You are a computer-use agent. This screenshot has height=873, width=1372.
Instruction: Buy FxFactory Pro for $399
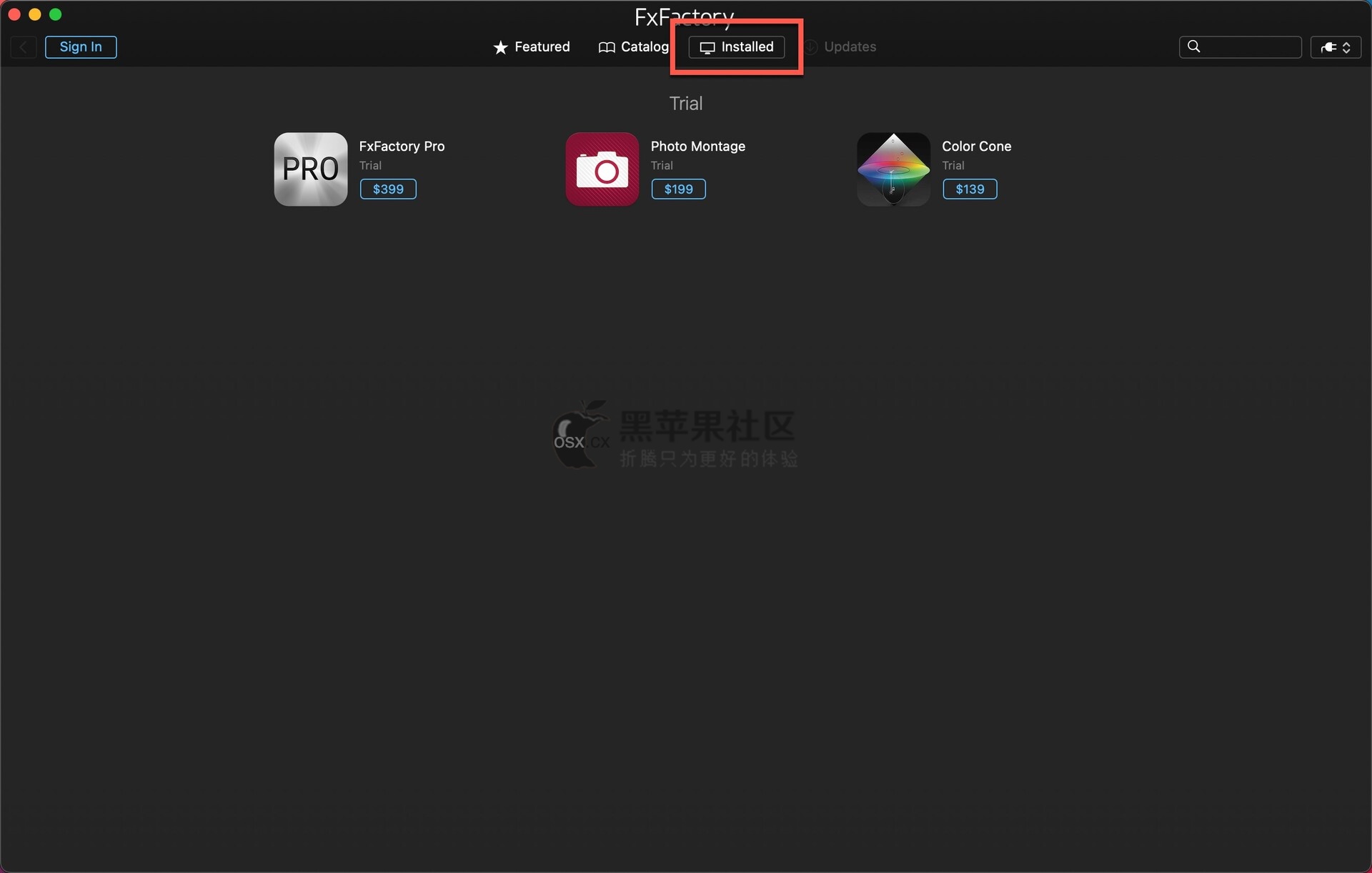(x=388, y=189)
